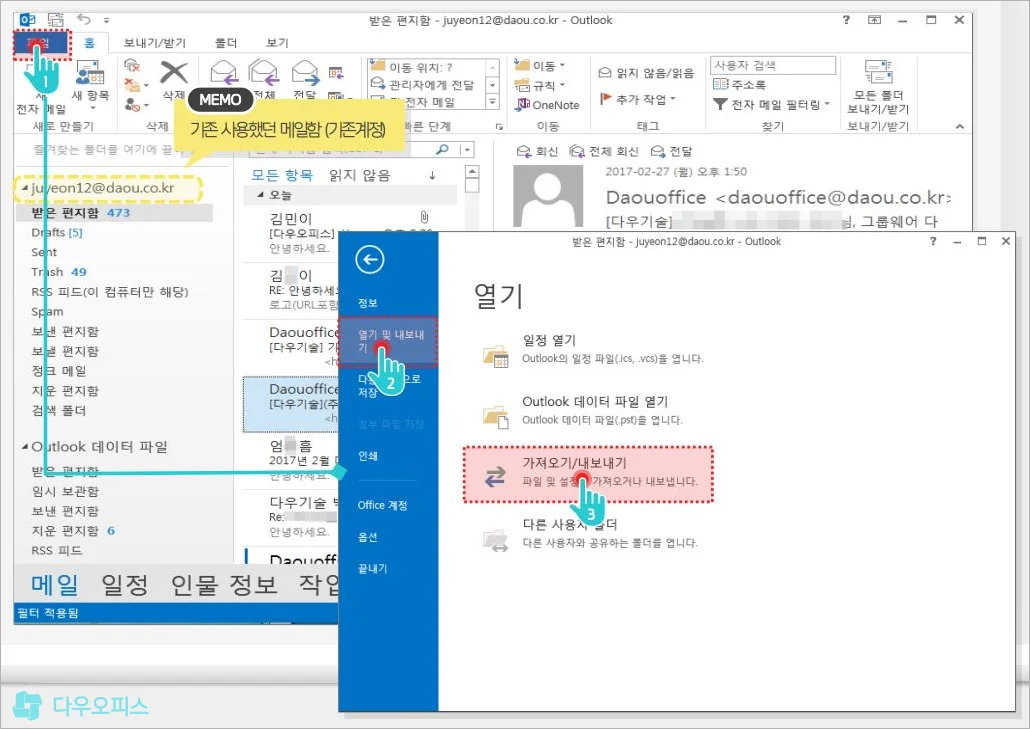The image size is (1030, 729).
Task: Open the 김민이 message with attachment
Action: [x=351, y=232]
